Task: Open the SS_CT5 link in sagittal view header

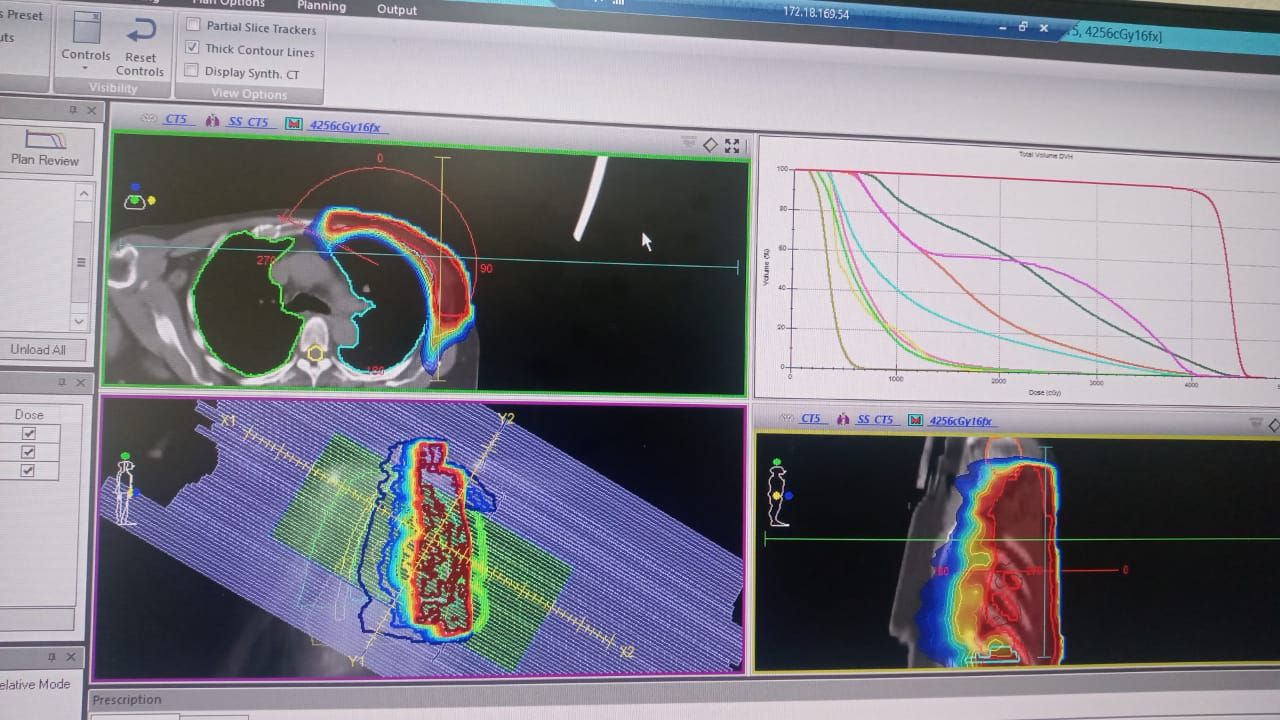Action: (x=875, y=420)
